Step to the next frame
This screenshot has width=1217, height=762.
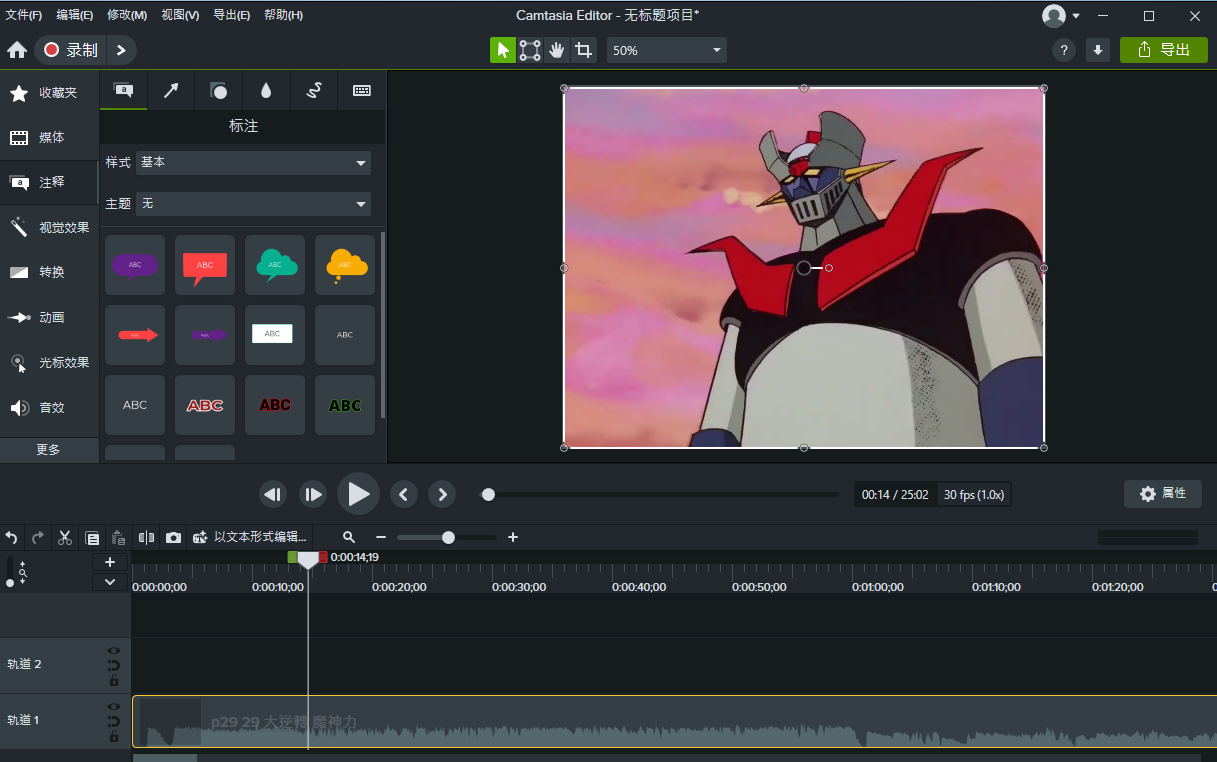coord(313,494)
